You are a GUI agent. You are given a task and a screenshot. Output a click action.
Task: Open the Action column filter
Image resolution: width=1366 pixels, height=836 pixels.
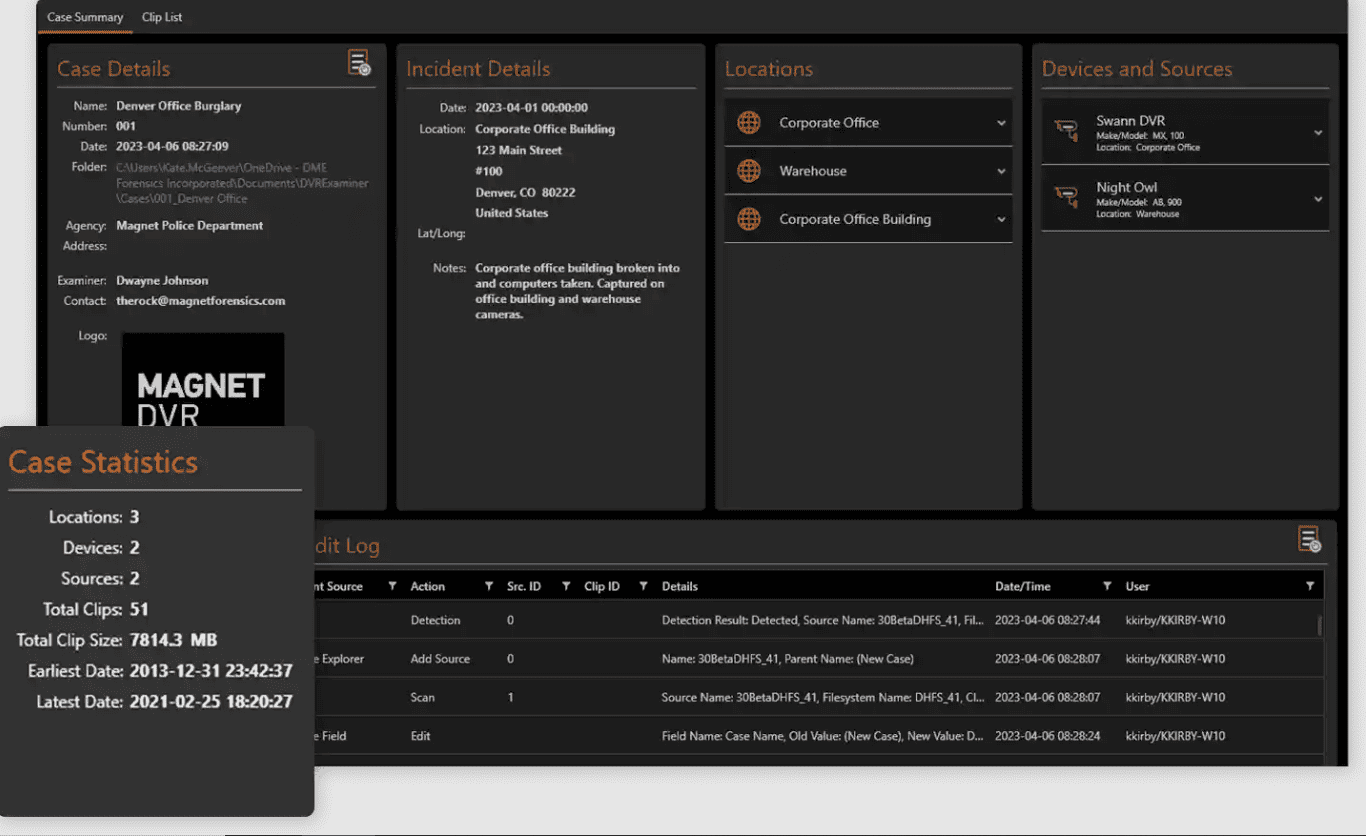489,586
